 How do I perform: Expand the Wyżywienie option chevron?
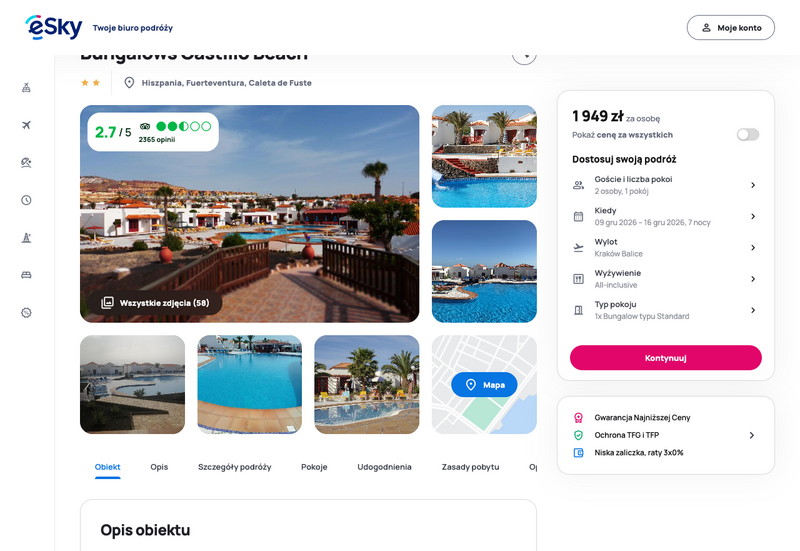(x=753, y=279)
